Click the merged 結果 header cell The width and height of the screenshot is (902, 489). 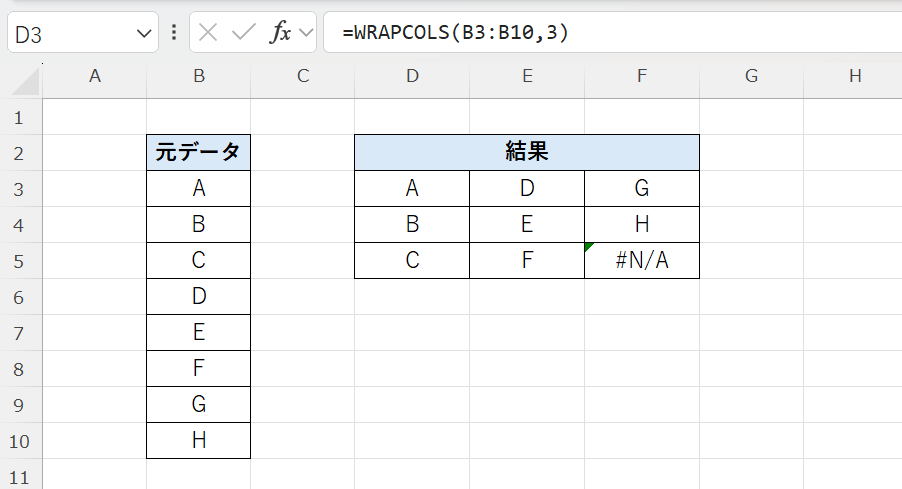526,152
